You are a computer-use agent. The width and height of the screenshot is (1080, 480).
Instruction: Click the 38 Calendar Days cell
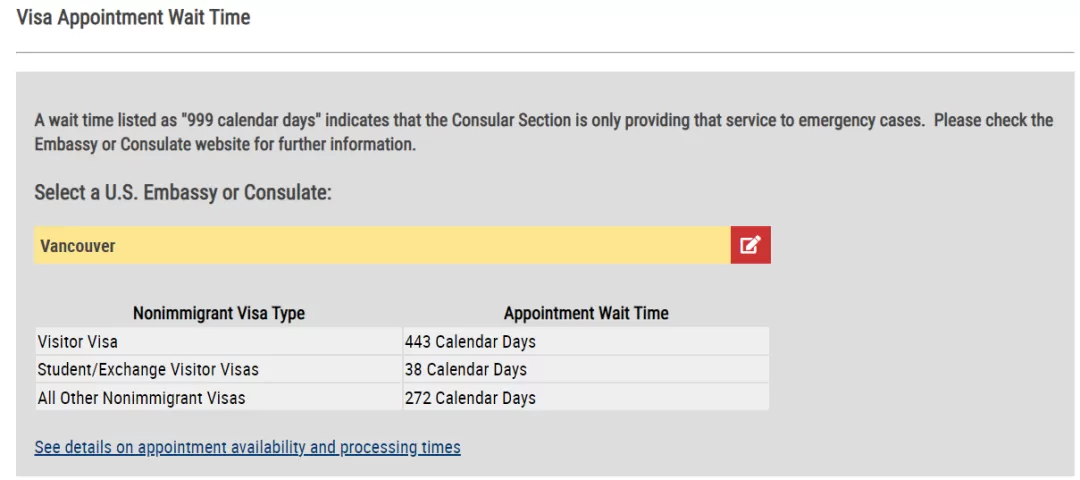586,369
